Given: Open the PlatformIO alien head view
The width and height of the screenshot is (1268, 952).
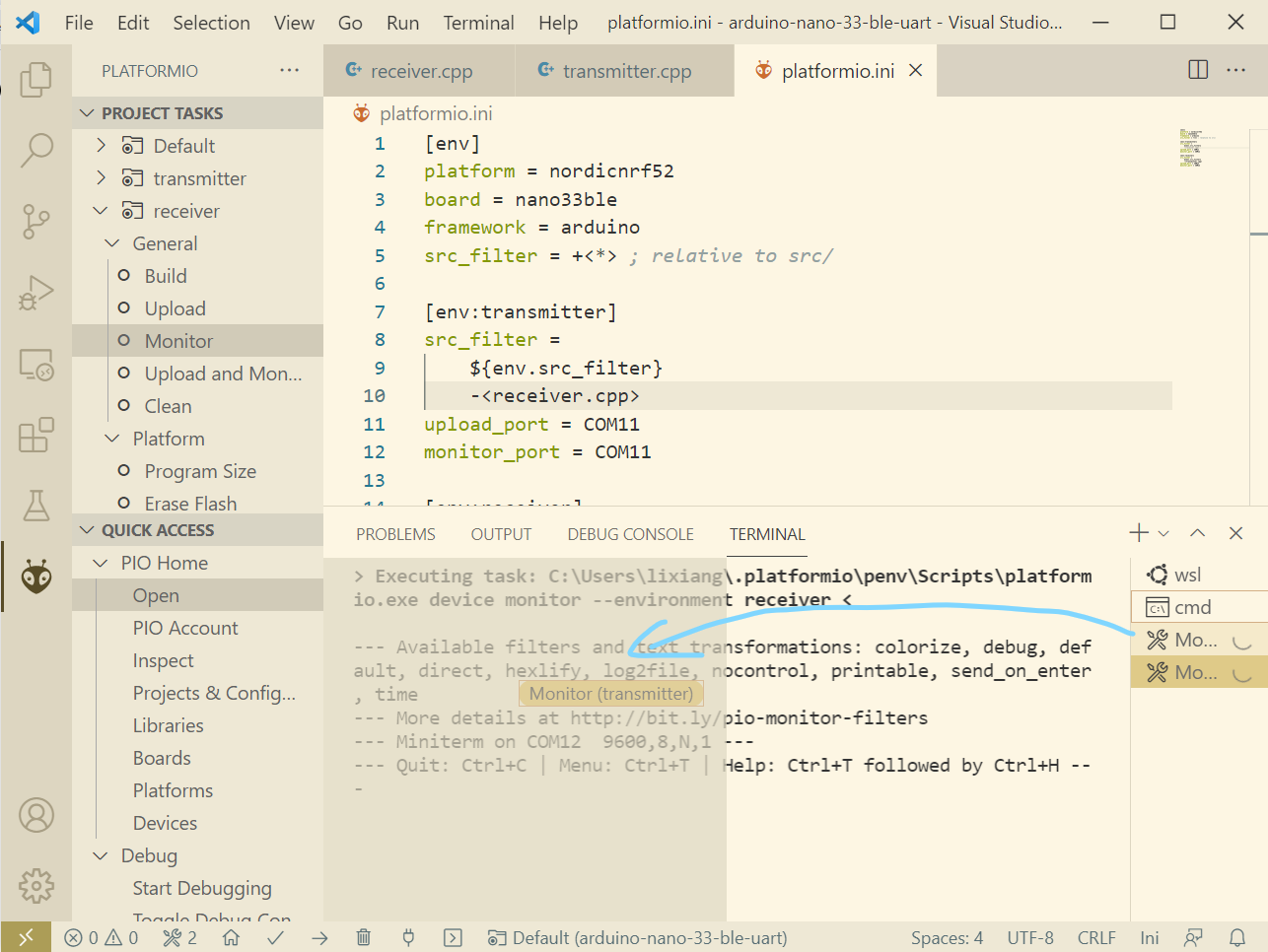Looking at the screenshot, I should click(36, 577).
